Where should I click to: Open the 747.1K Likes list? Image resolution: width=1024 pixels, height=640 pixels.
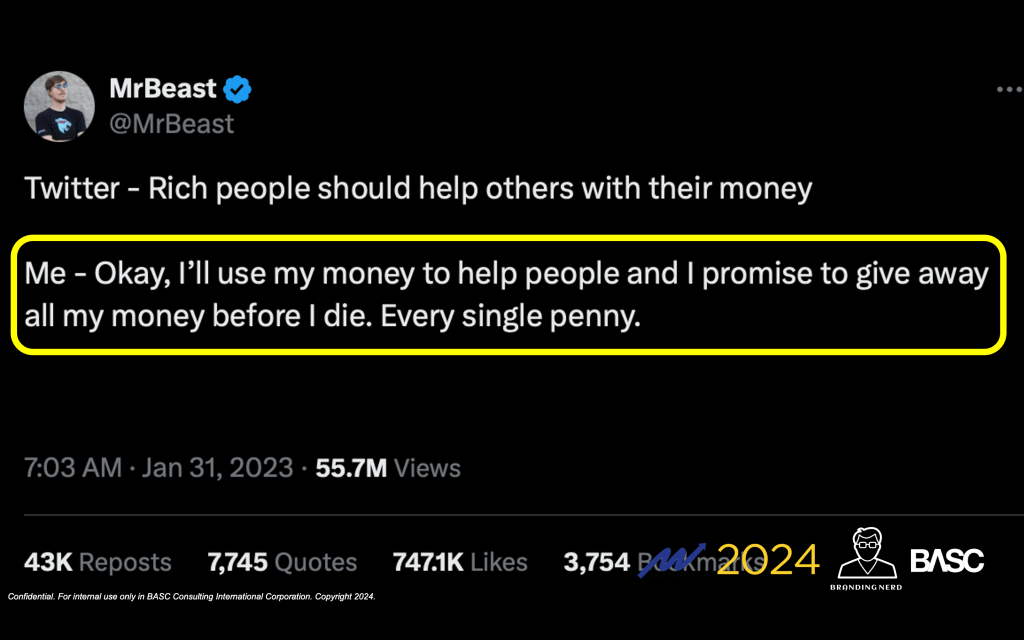click(460, 562)
